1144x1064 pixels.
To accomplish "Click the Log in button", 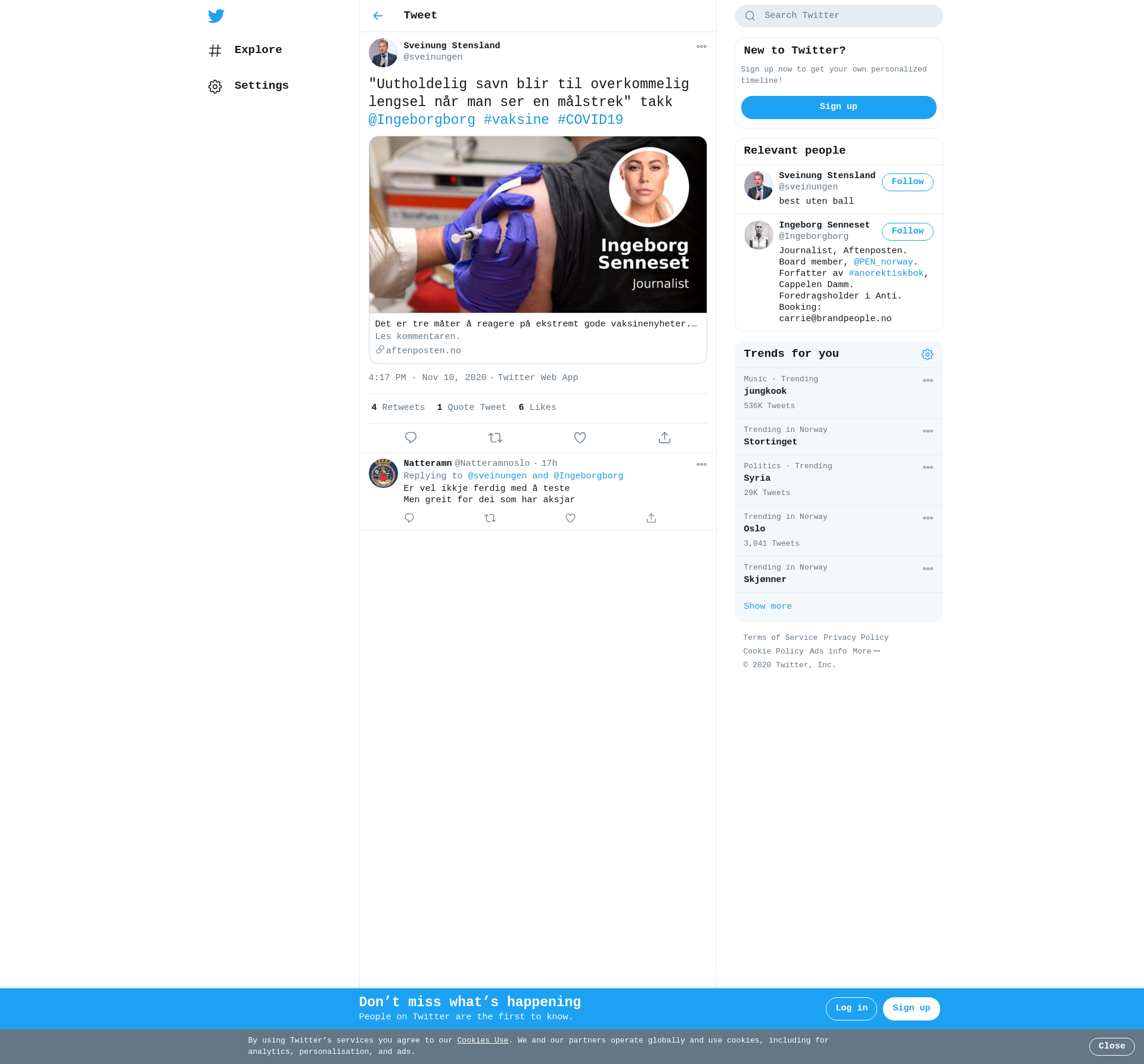I will (x=851, y=1009).
